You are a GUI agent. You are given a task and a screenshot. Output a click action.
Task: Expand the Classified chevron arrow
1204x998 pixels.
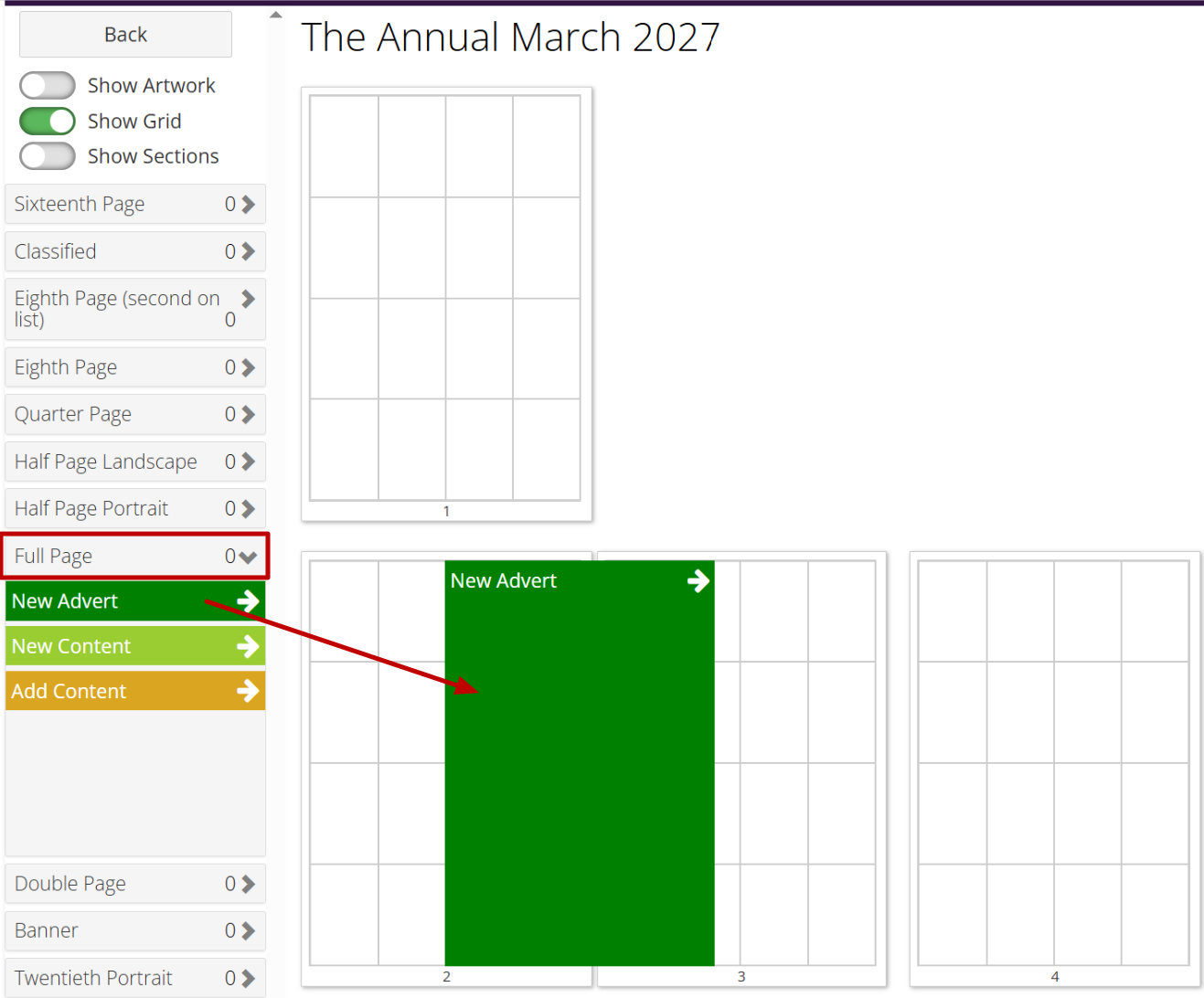click(248, 251)
